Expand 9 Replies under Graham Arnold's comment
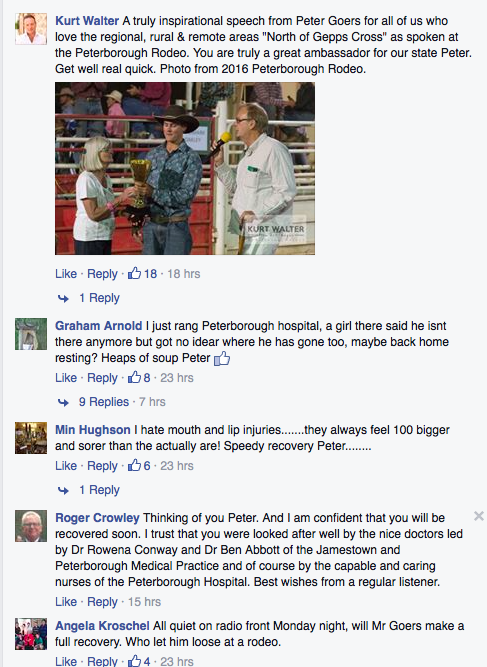487x667 pixels. click(104, 402)
